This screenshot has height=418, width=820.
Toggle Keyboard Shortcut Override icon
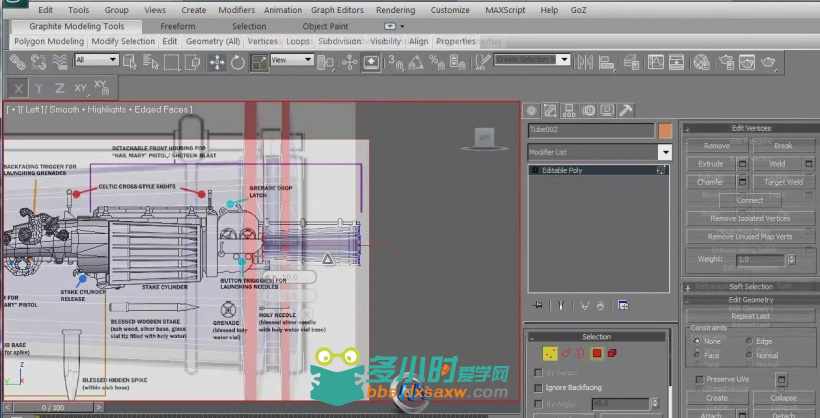371,63
